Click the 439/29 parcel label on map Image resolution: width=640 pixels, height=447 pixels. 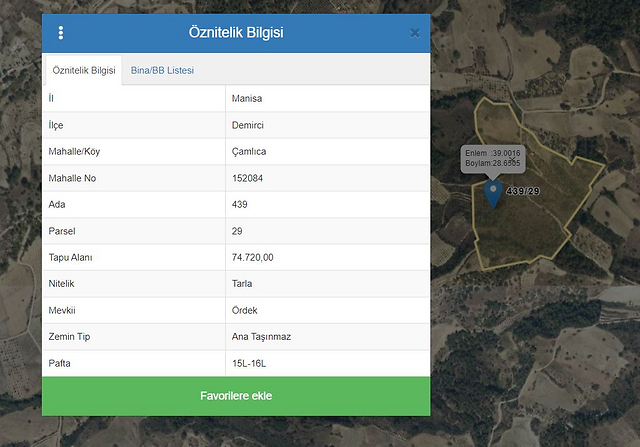pyautogui.click(x=523, y=191)
